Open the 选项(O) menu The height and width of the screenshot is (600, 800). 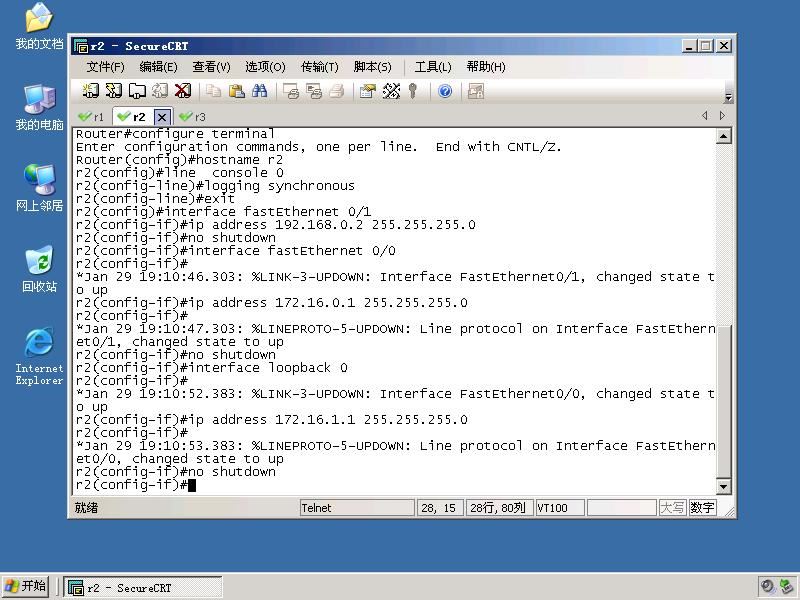coord(265,67)
